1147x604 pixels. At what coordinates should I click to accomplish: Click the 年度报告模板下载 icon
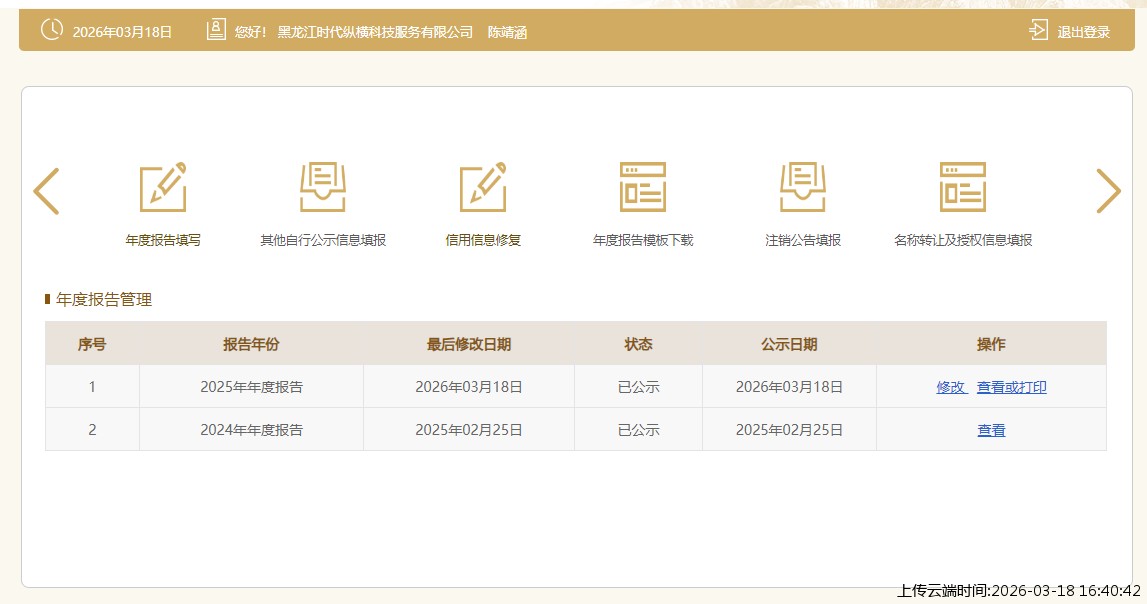tap(643, 187)
